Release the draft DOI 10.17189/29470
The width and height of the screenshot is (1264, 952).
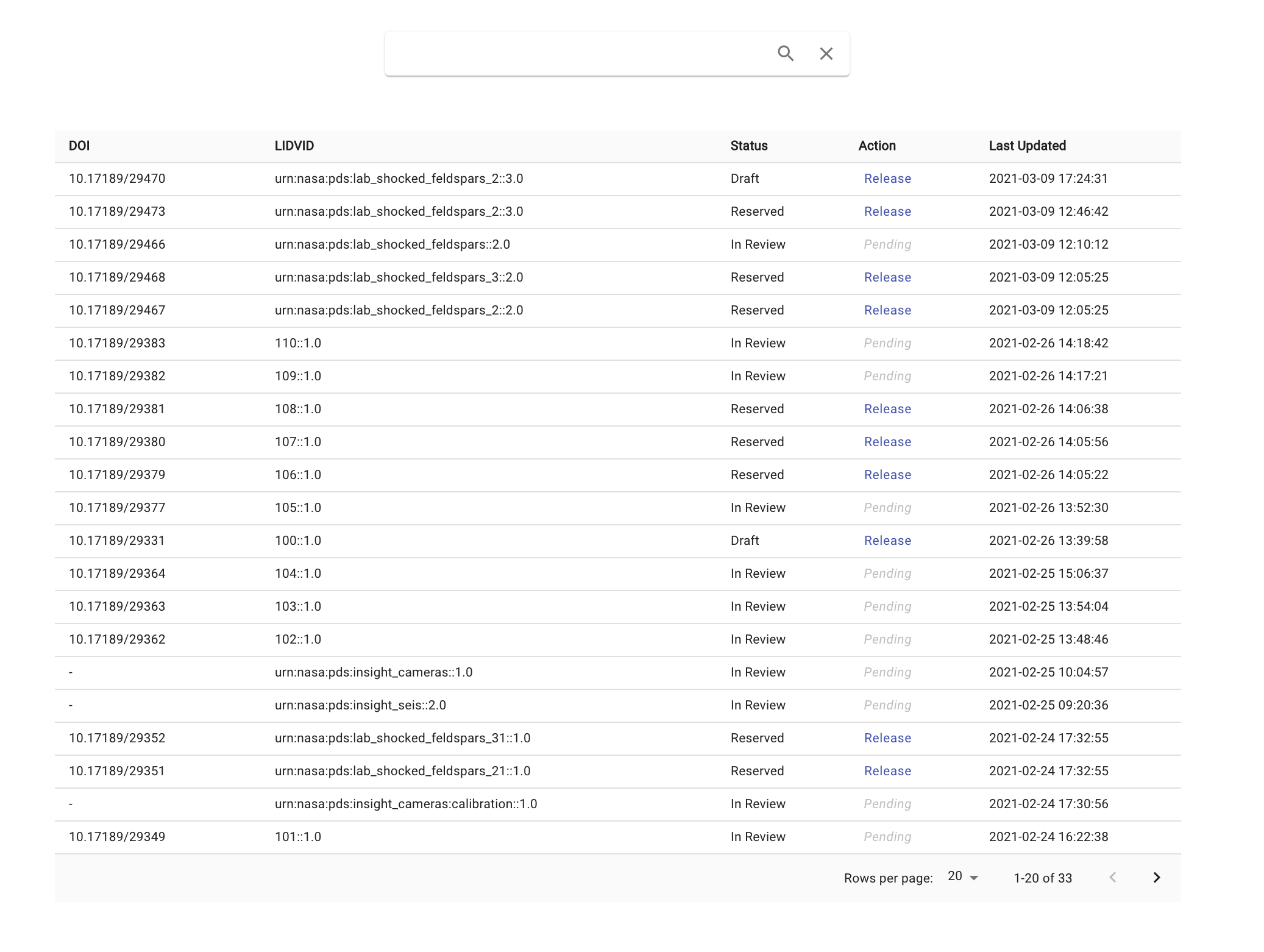(x=887, y=179)
